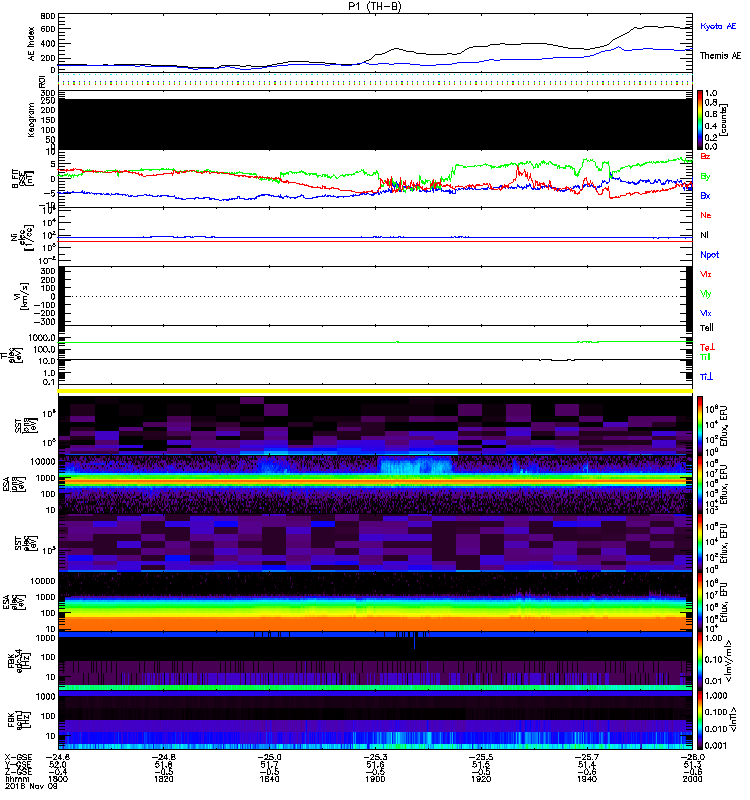The width and height of the screenshot is (750, 800).
Task: Click the '1940' time tick label
Action: [x=587, y=779]
